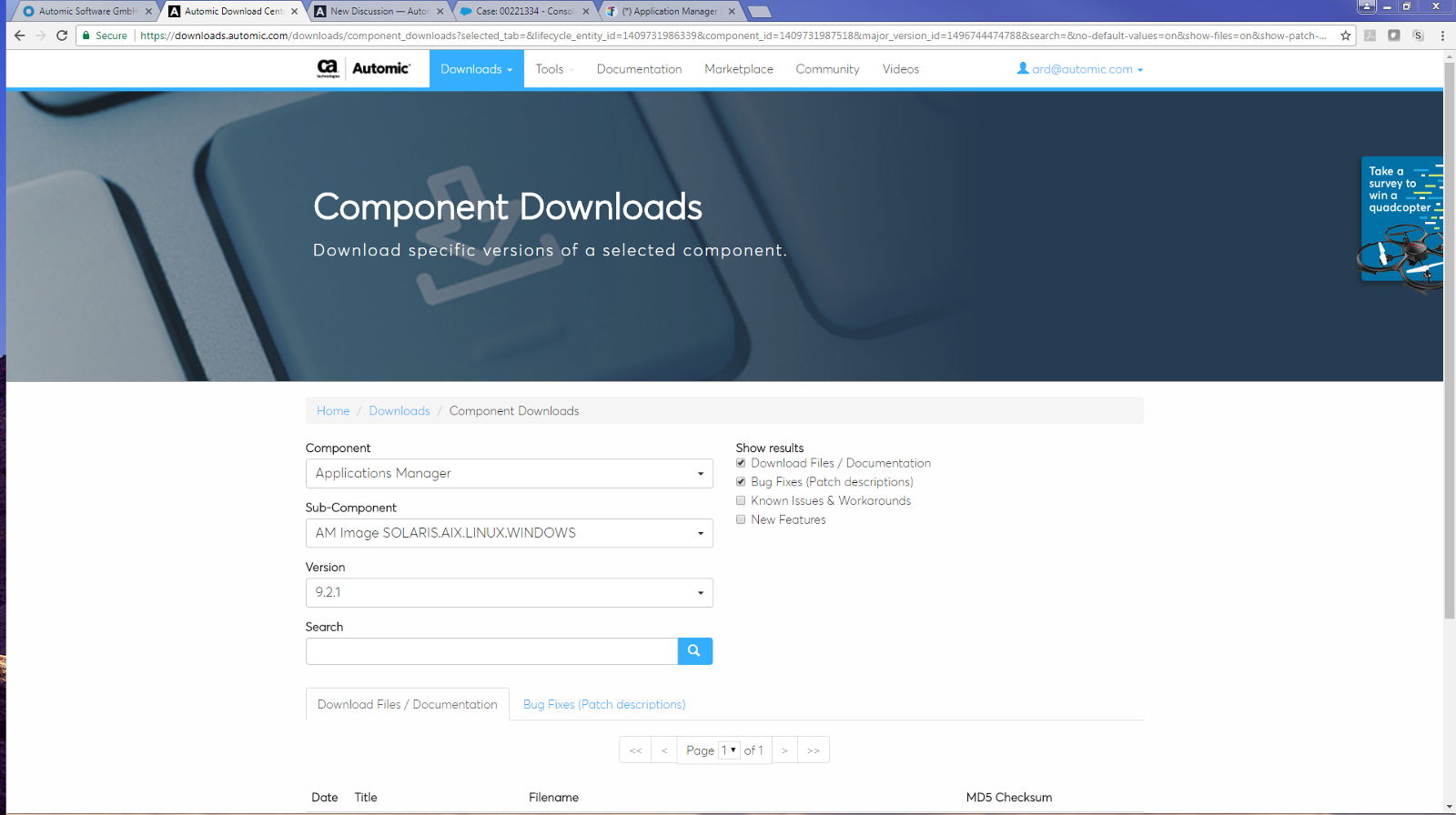Click the Home breadcrumb link
Viewport: 1456px width, 815px height.
tap(333, 411)
